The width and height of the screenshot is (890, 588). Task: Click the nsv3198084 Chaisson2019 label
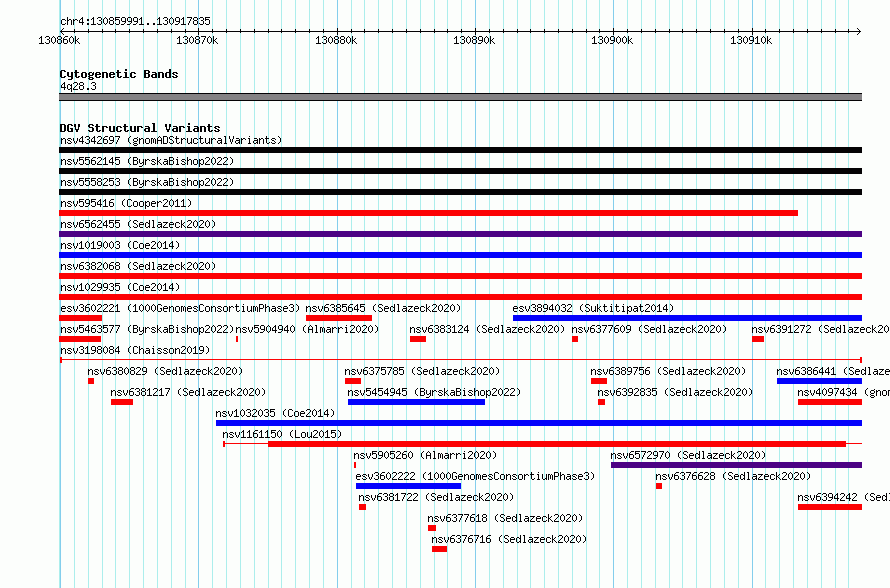tap(135, 350)
